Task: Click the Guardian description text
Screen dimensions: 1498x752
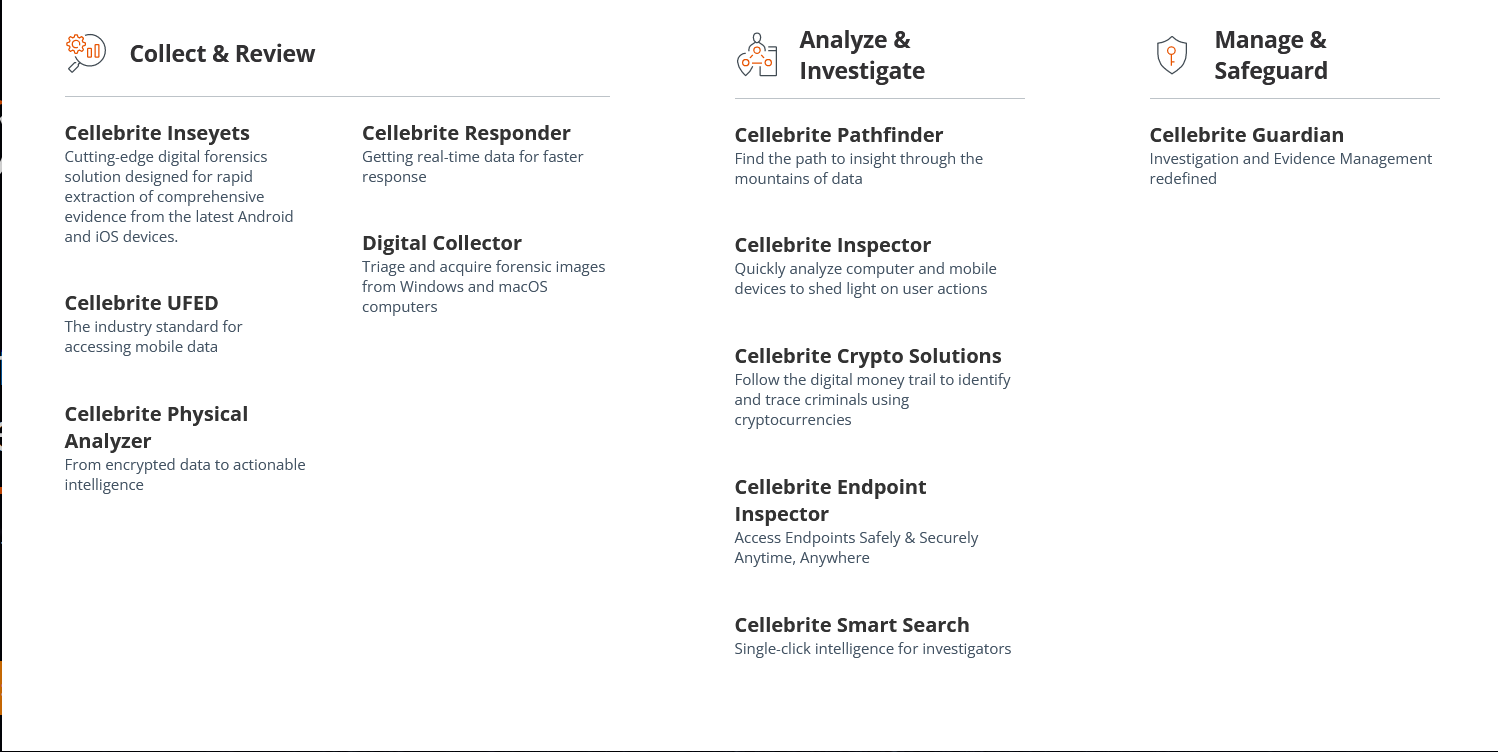Action: 1289,168
